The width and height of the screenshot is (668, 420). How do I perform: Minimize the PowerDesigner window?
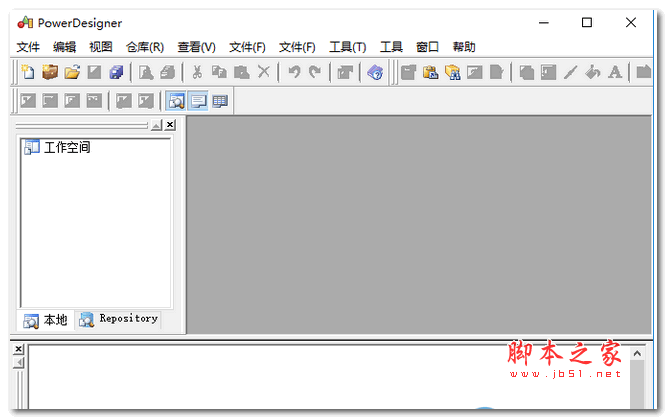(x=544, y=23)
